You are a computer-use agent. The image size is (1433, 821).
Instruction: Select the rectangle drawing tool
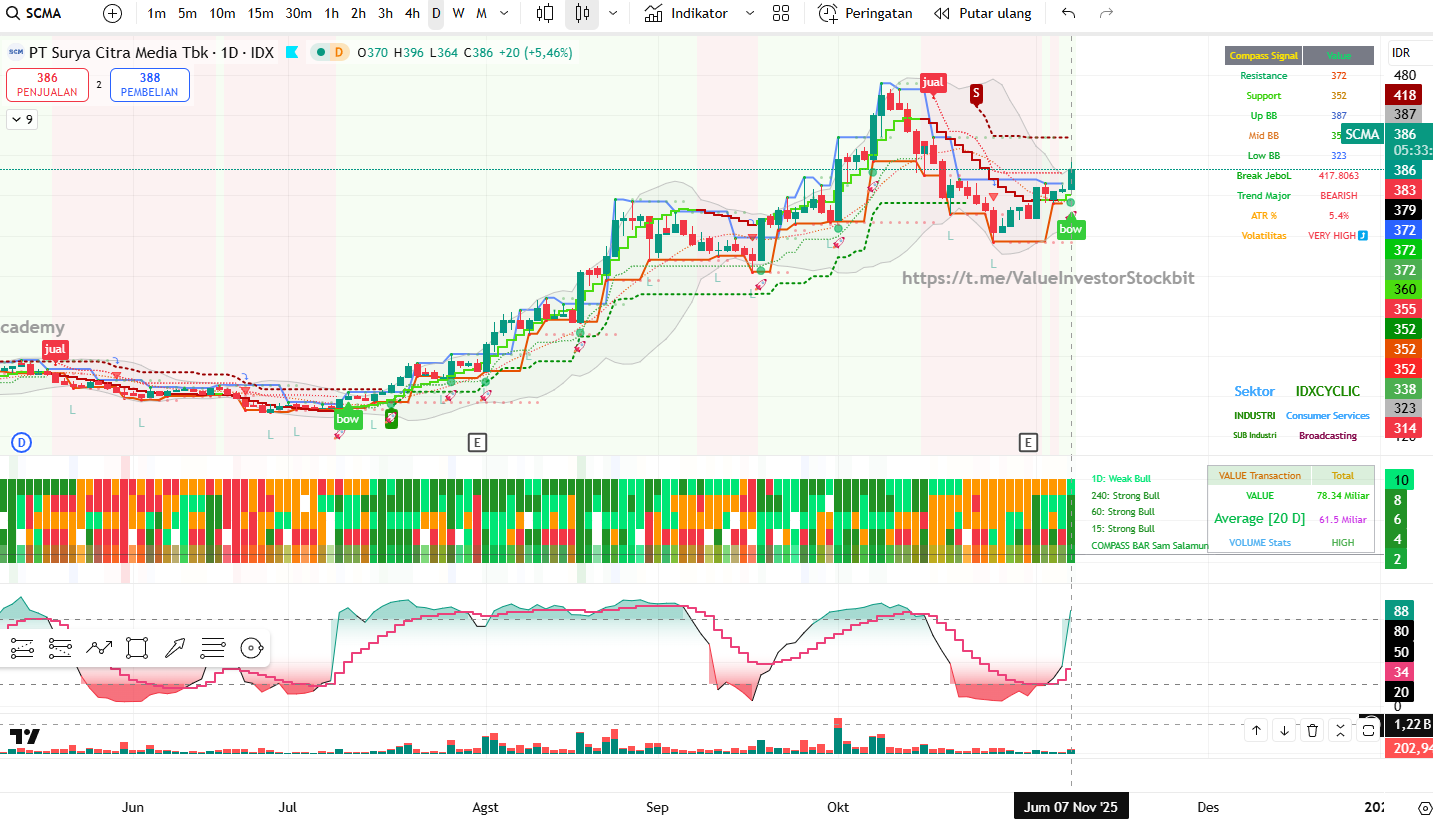(x=137, y=648)
